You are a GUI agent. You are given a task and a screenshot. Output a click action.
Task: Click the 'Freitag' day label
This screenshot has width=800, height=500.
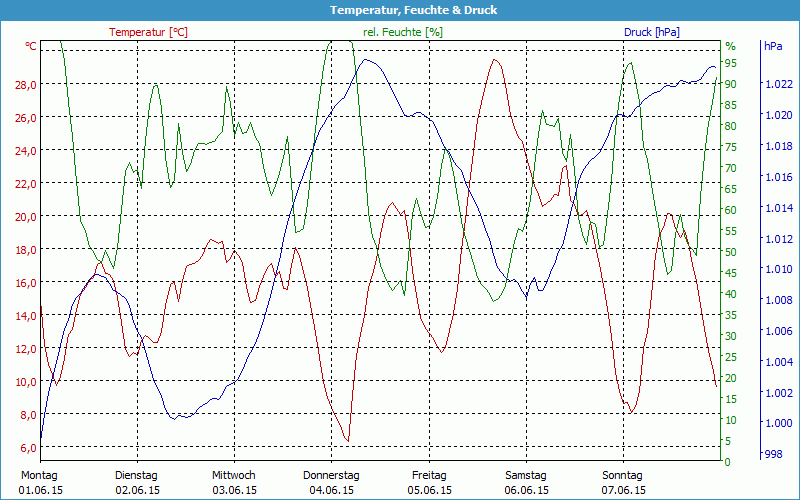tap(429, 476)
